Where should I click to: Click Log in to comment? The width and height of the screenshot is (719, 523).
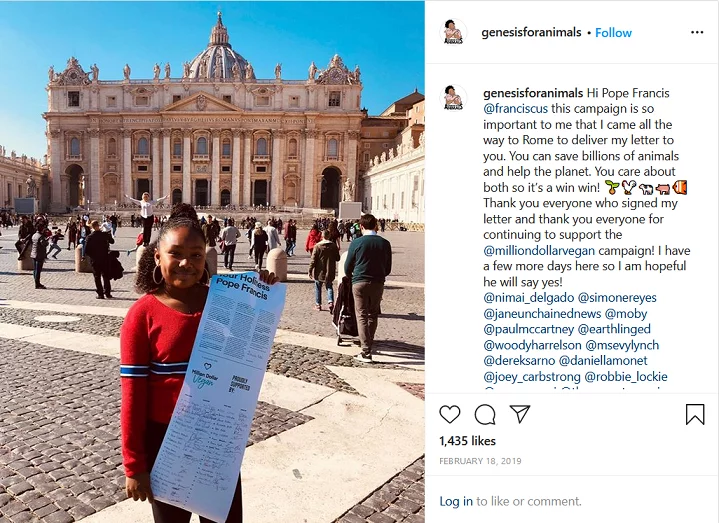coord(456,501)
